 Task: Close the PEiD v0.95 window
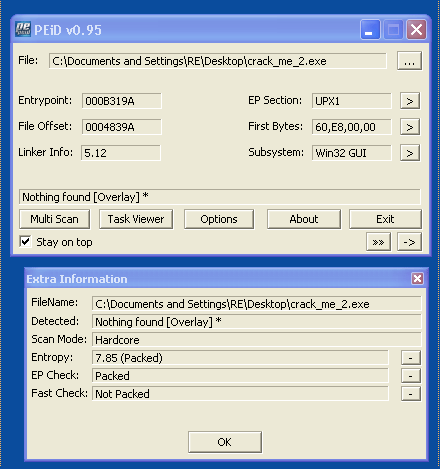[x=416, y=30]
